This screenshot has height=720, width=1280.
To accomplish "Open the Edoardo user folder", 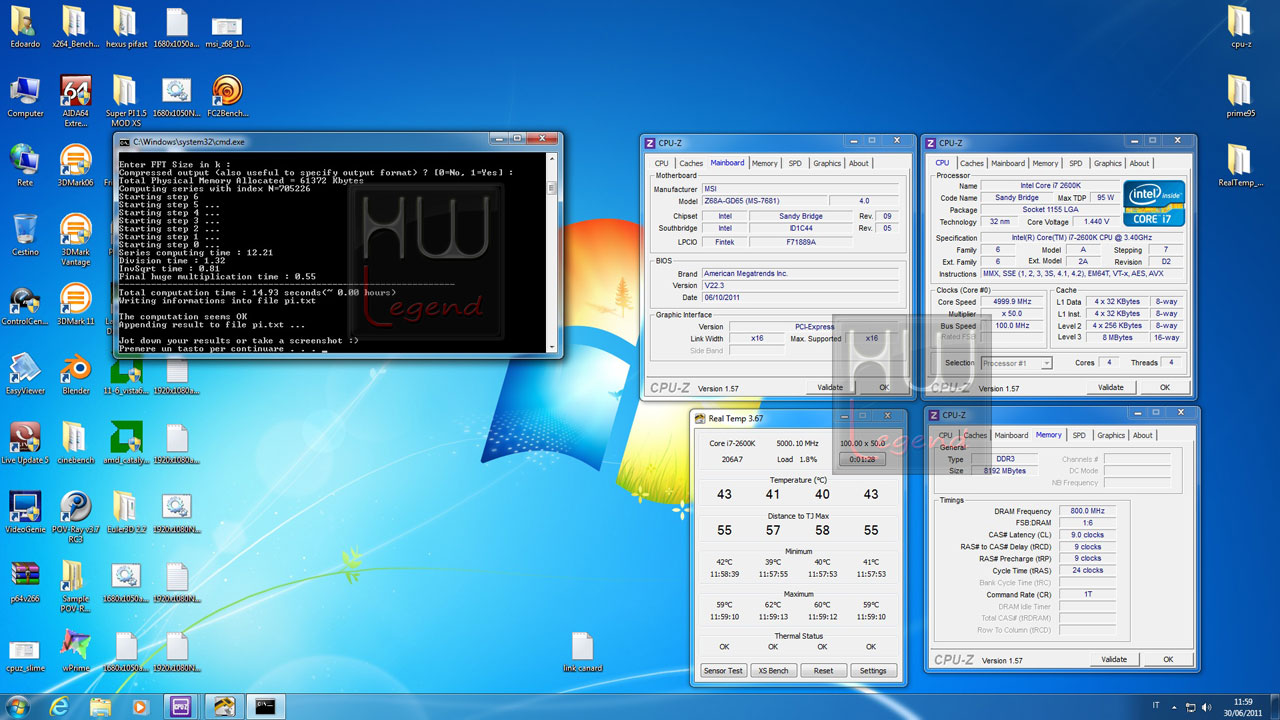I will point(25,28).
